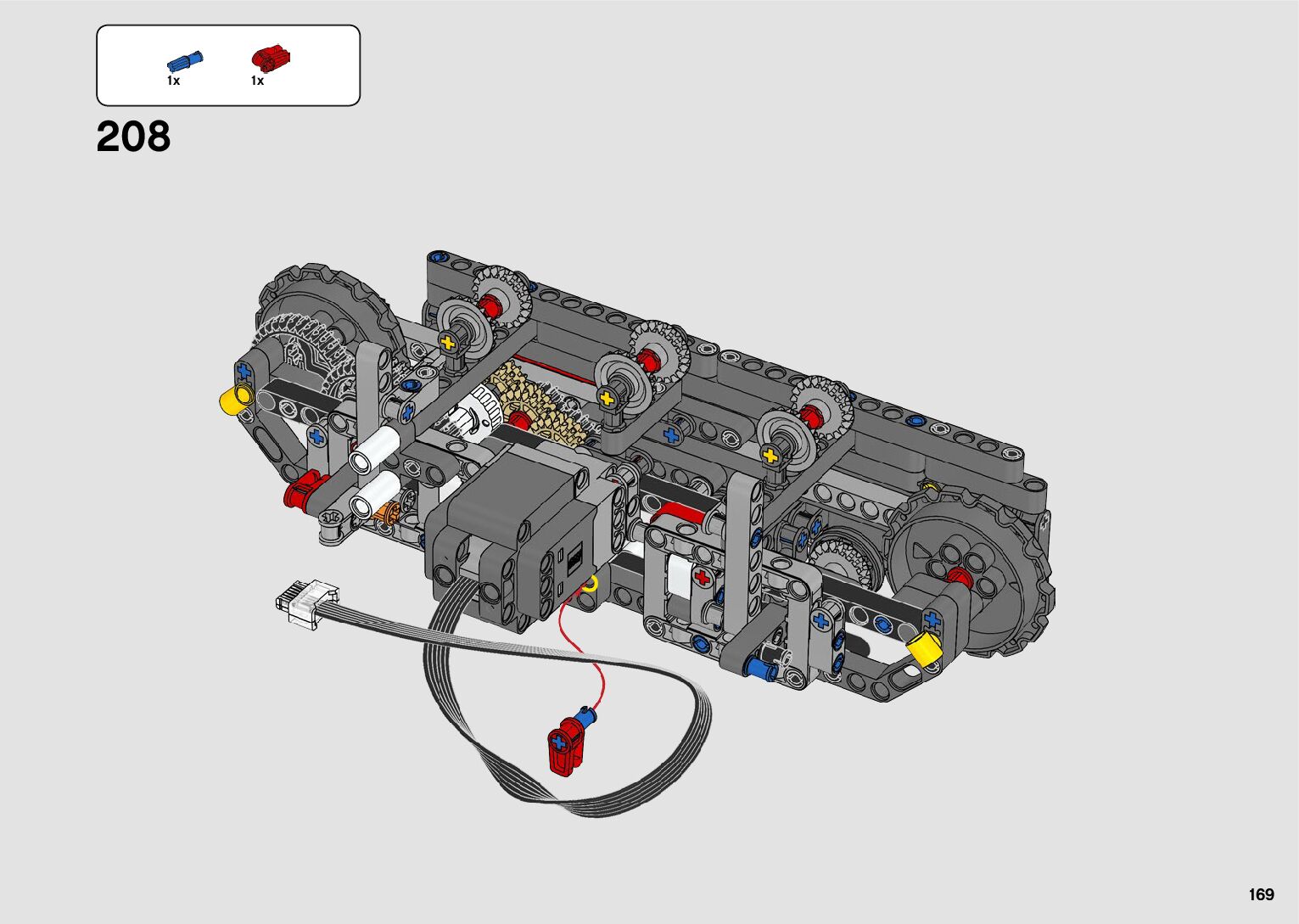This screenshot has width=1299, height=924.
Task: Click the red connector at the guide line's end
Action: coord(565,747)
